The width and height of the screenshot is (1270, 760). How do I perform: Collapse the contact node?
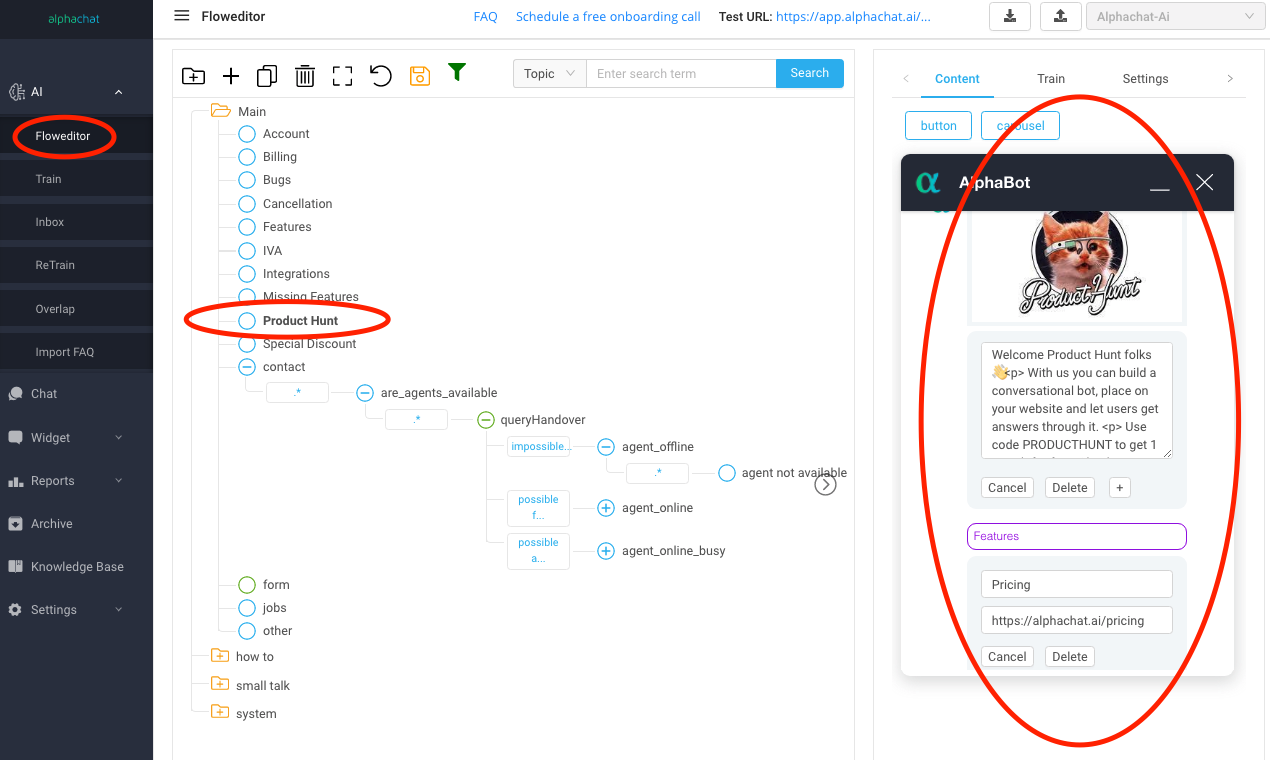coord(247,367)
